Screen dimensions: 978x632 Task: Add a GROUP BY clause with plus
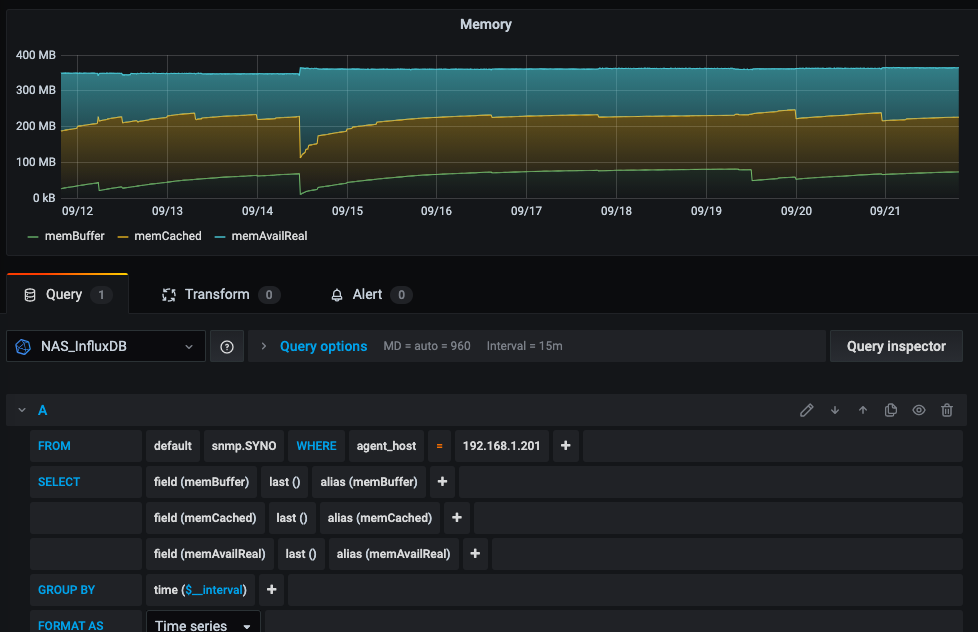pyautogui.click(x=271, y=590)
